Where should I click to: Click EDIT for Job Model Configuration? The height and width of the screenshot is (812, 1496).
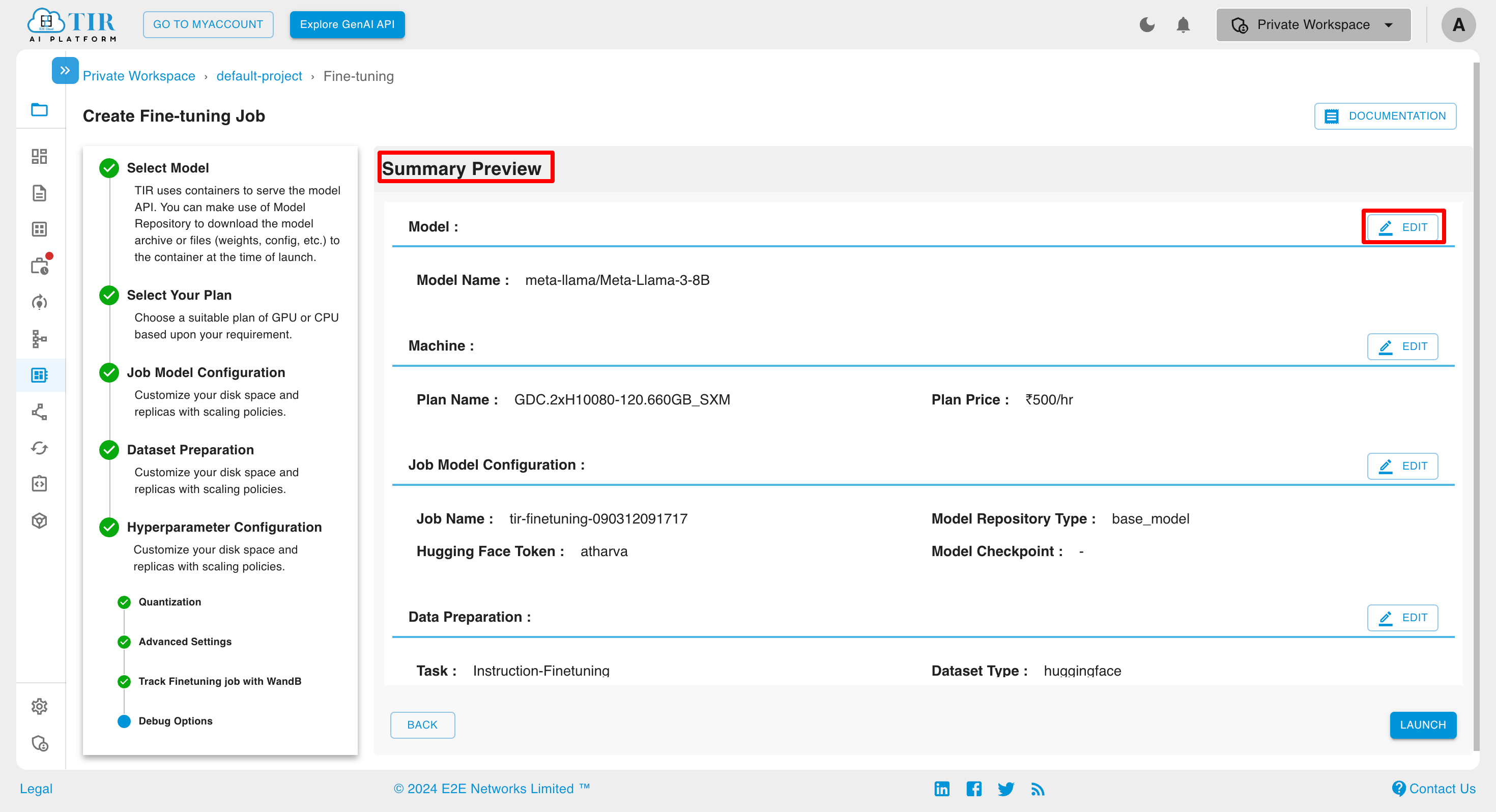click(x=1402, y=466)
